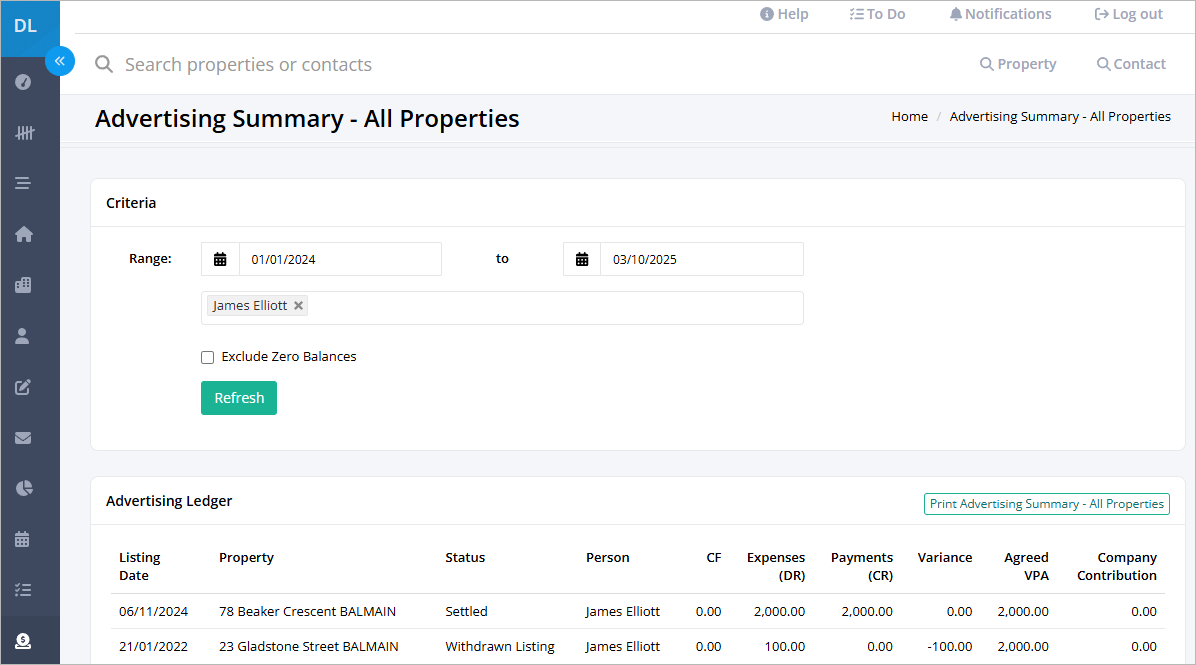Remove James Elliott from filter

pyautogui.click(x=298, y=305)
